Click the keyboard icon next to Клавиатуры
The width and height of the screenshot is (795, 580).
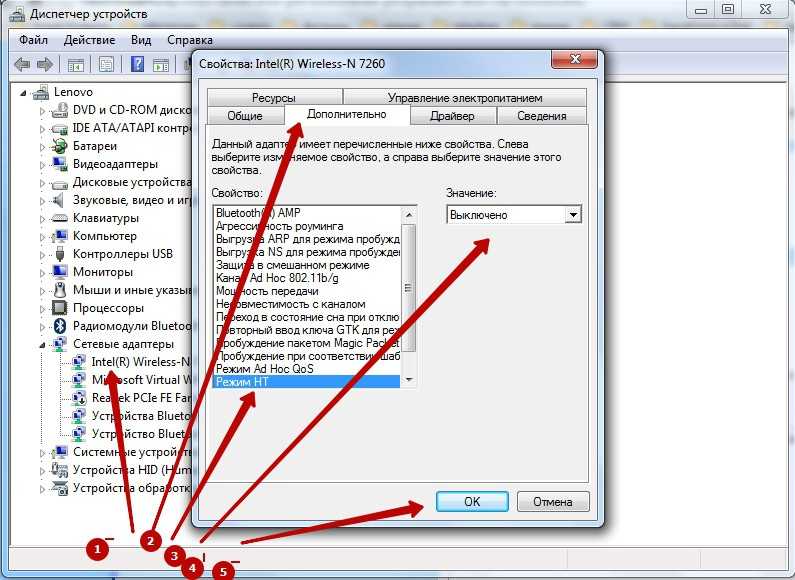[x=60, y=218]
